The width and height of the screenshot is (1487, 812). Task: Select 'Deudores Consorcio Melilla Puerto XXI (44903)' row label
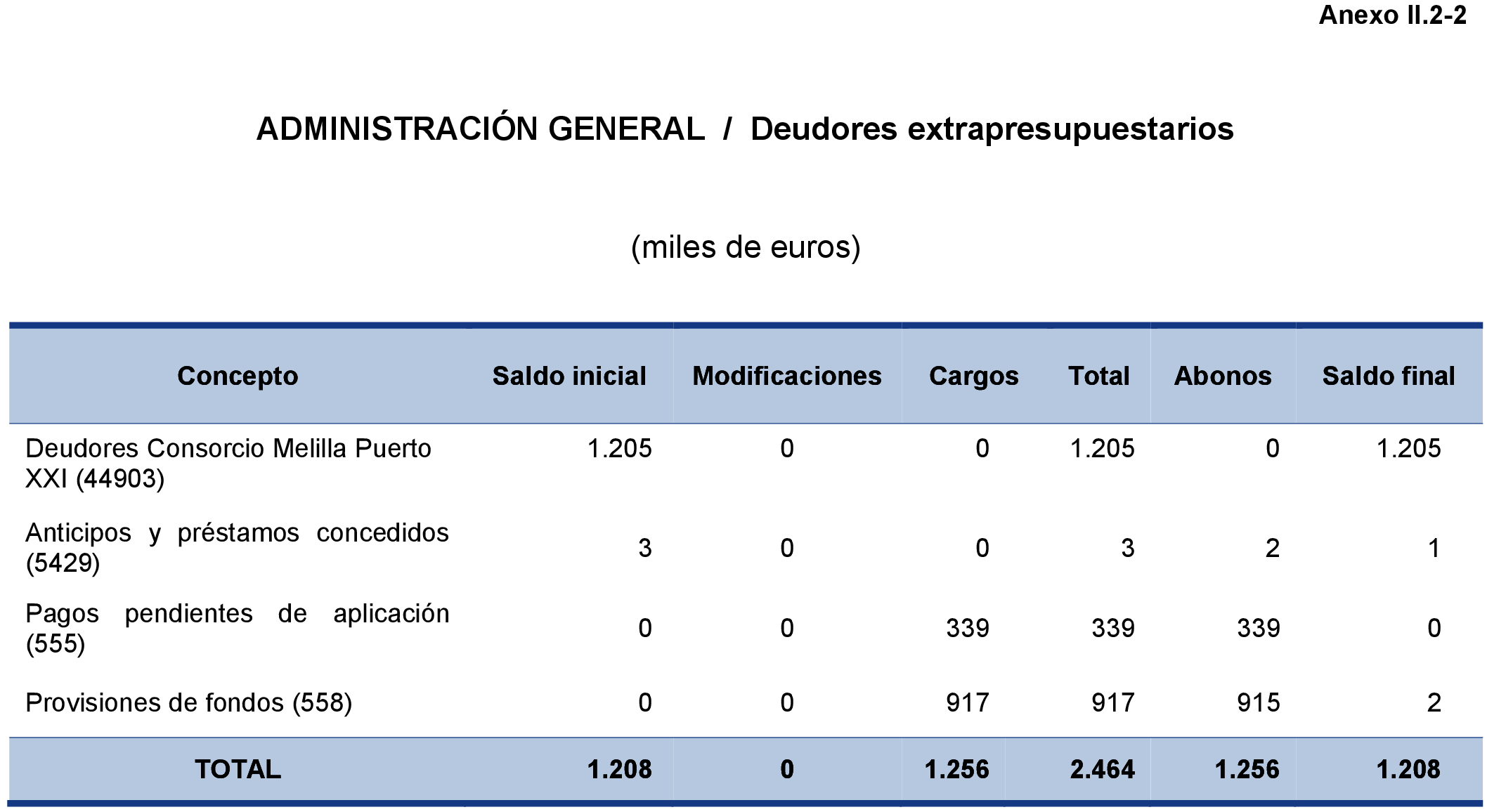(x=228, y=464)
